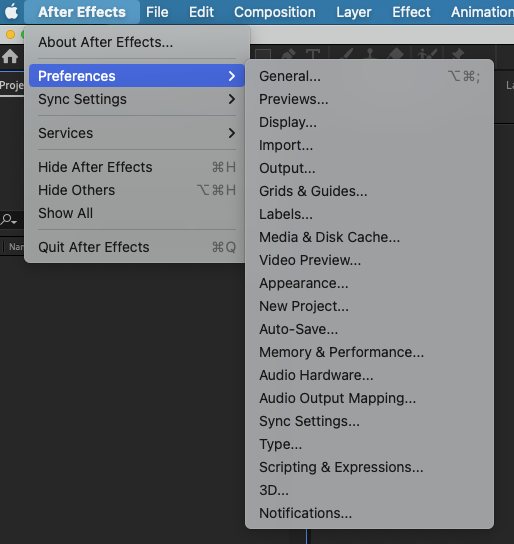Screen dimensions: 514x544
Task: Open Previews… preferences
Action: click(x=369, y=99)
